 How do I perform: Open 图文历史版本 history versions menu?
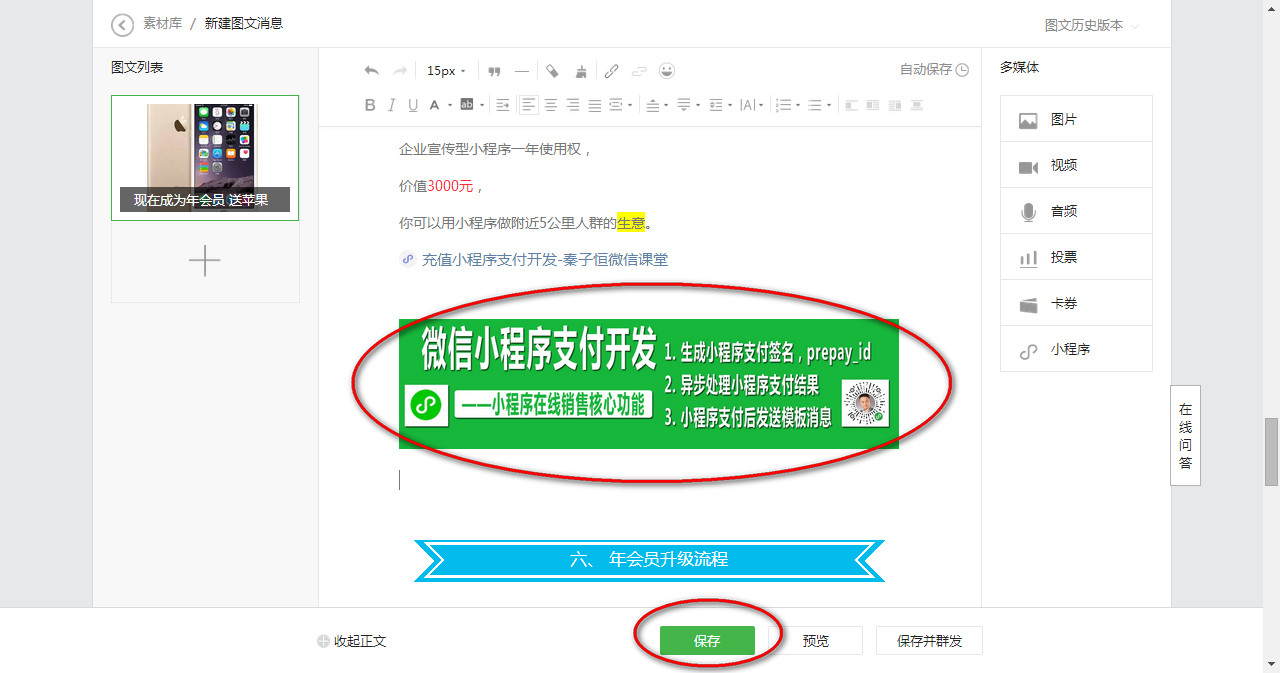[1092, 25]
